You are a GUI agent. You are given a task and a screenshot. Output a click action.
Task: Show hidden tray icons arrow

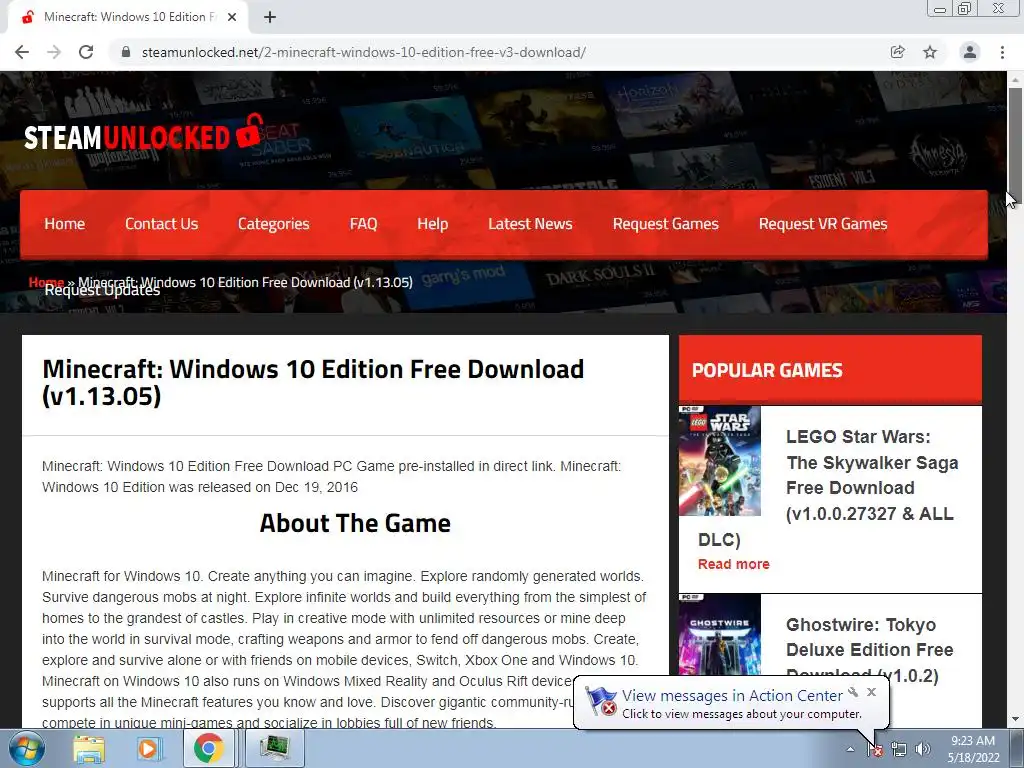[850, 749]
